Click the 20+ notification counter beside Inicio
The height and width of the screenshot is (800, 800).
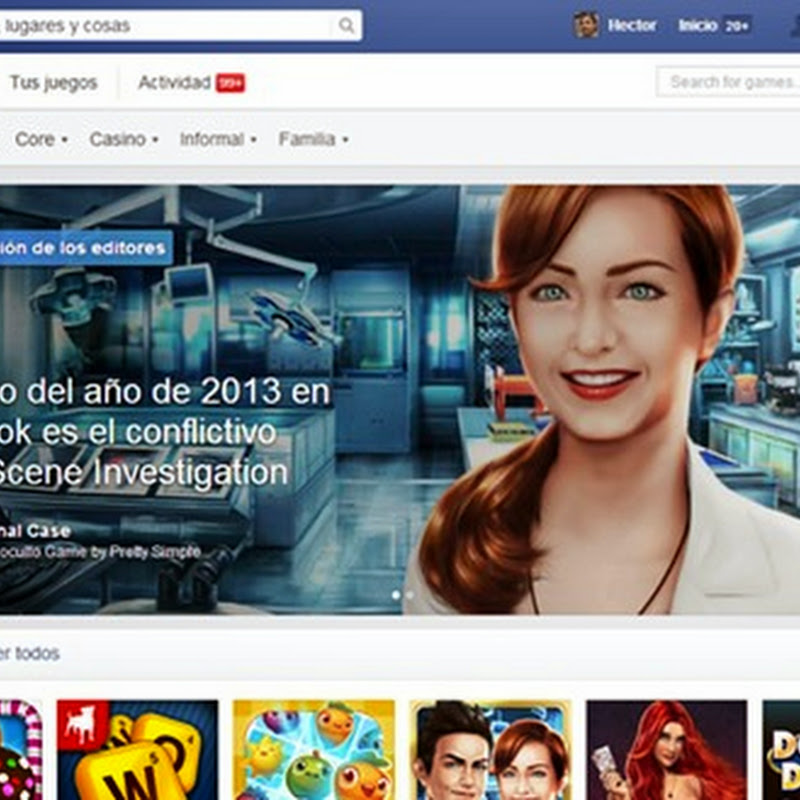[x=737, y=26]
